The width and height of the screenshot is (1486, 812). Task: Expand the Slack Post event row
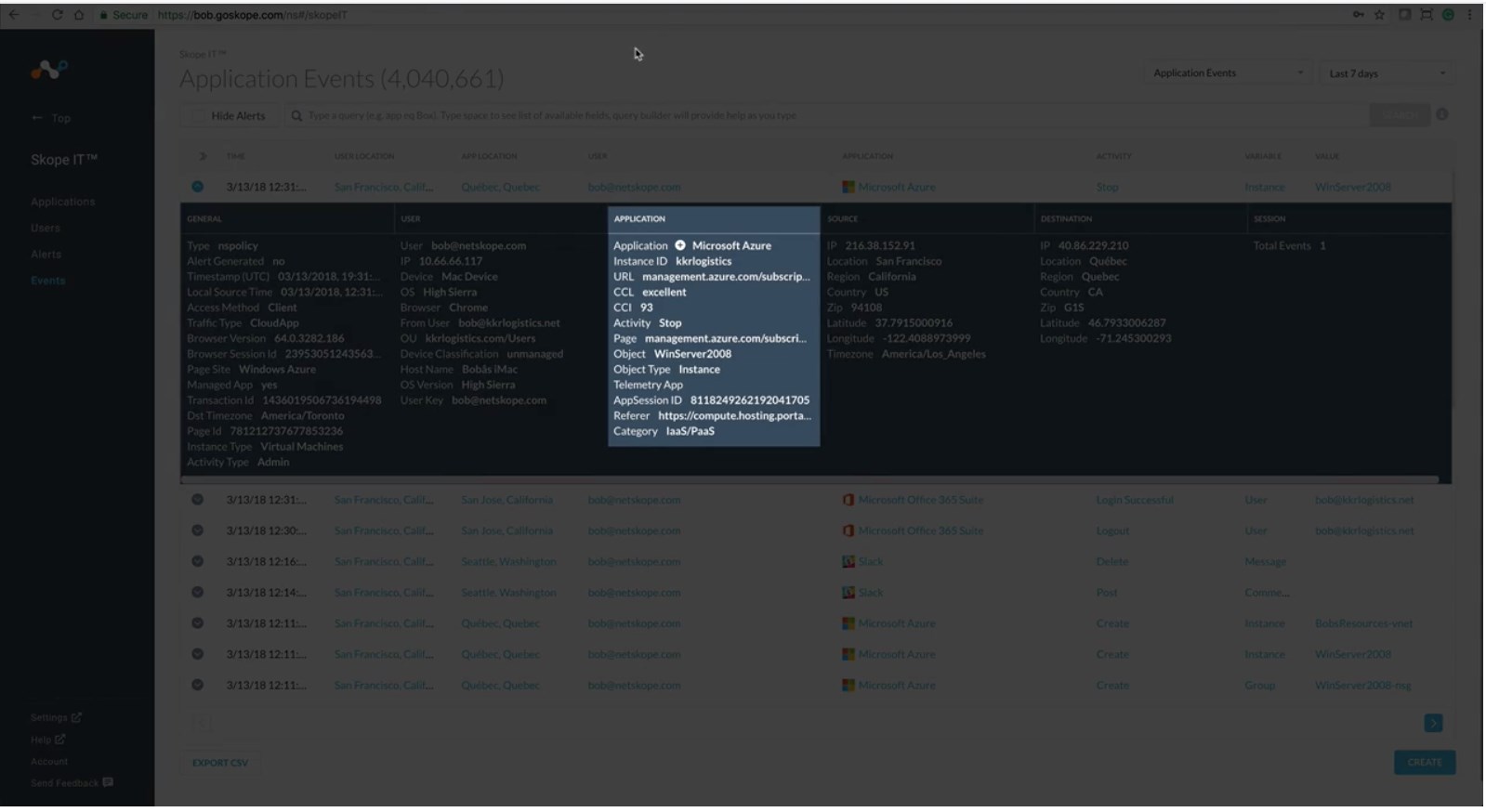pos(197,592)
